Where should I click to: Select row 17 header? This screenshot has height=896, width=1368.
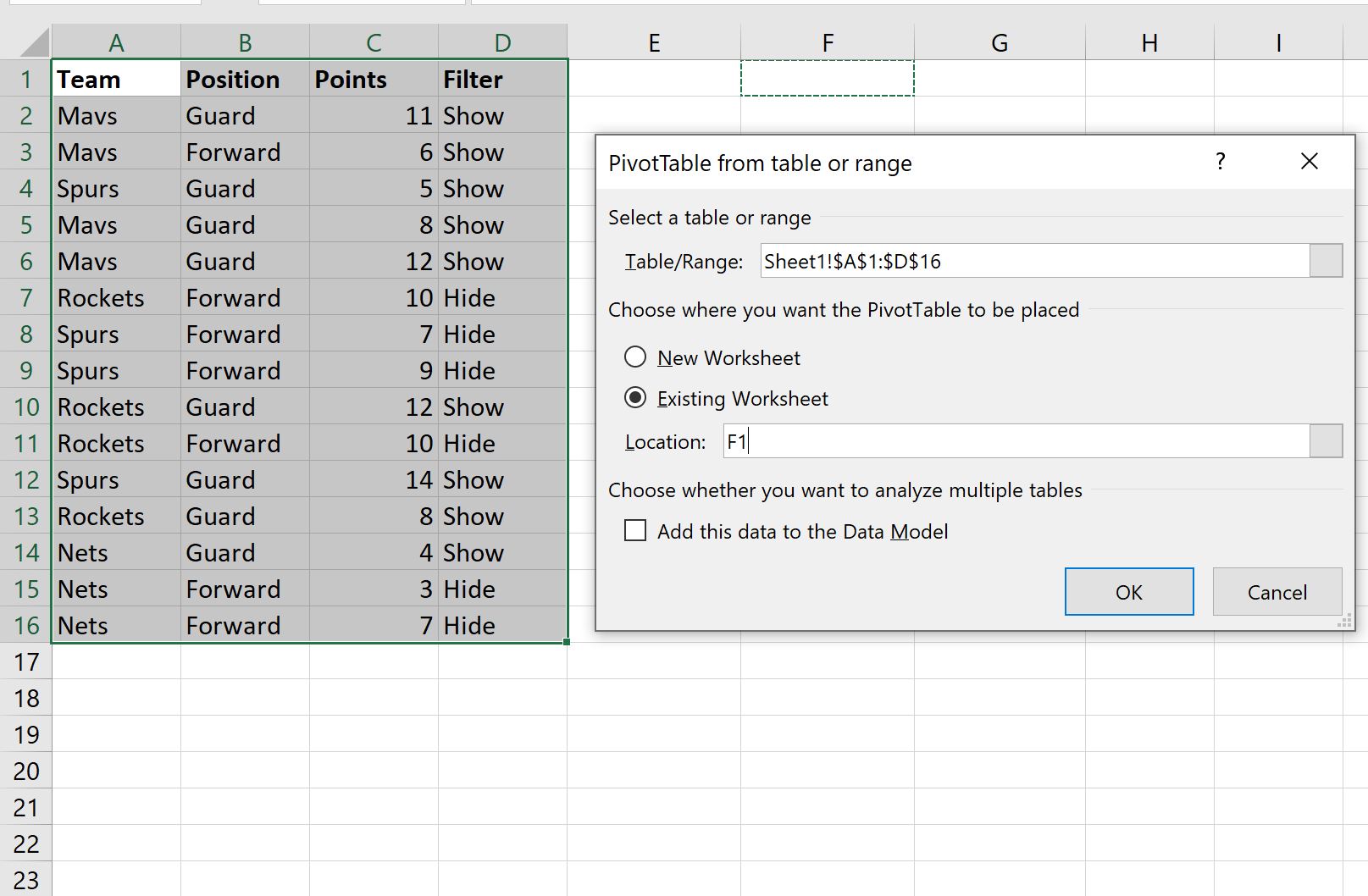click(x=26, y=661)
